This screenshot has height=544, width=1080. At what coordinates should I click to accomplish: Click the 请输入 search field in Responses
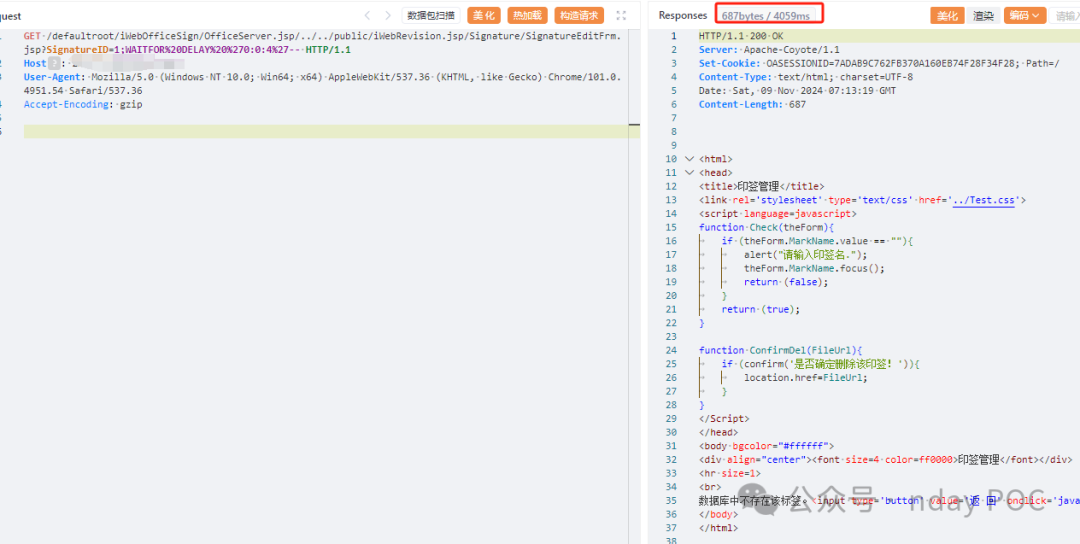(x=1065, y=16)
